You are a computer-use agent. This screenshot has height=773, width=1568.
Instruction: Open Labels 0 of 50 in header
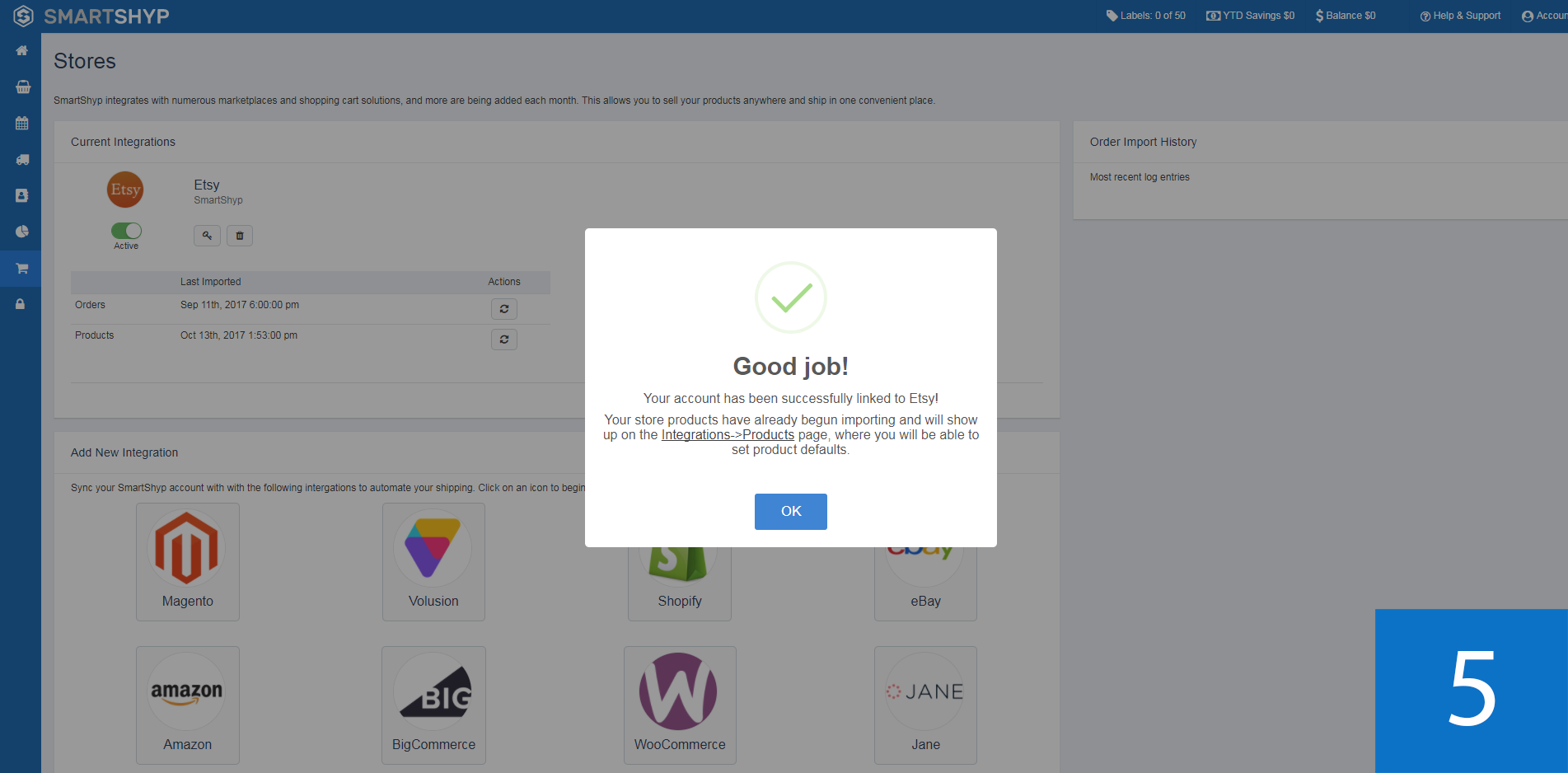tap(1145, 16)
